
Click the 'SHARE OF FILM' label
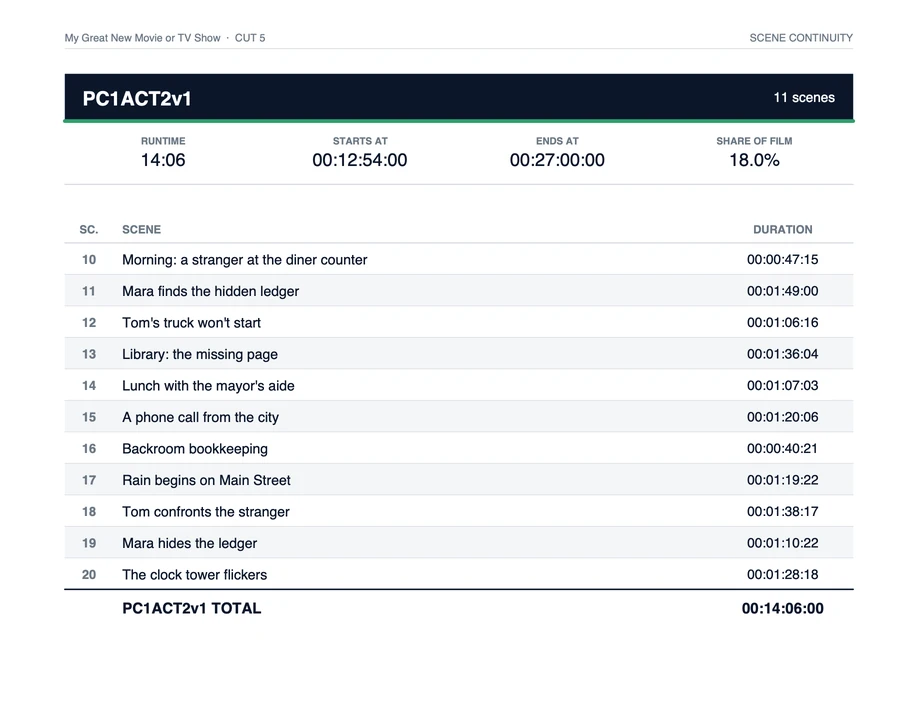pos(754,141)
